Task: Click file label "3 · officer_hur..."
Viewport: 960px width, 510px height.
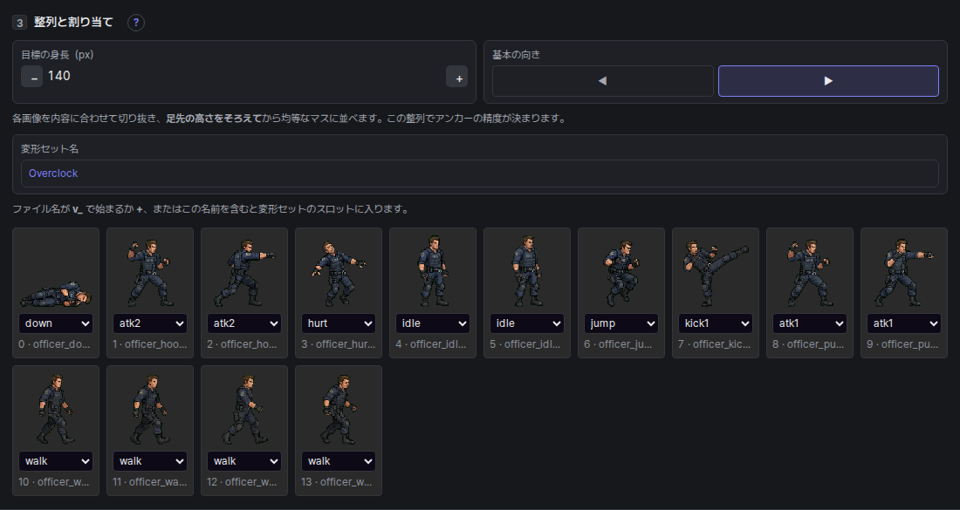Action: click(338, 344)
